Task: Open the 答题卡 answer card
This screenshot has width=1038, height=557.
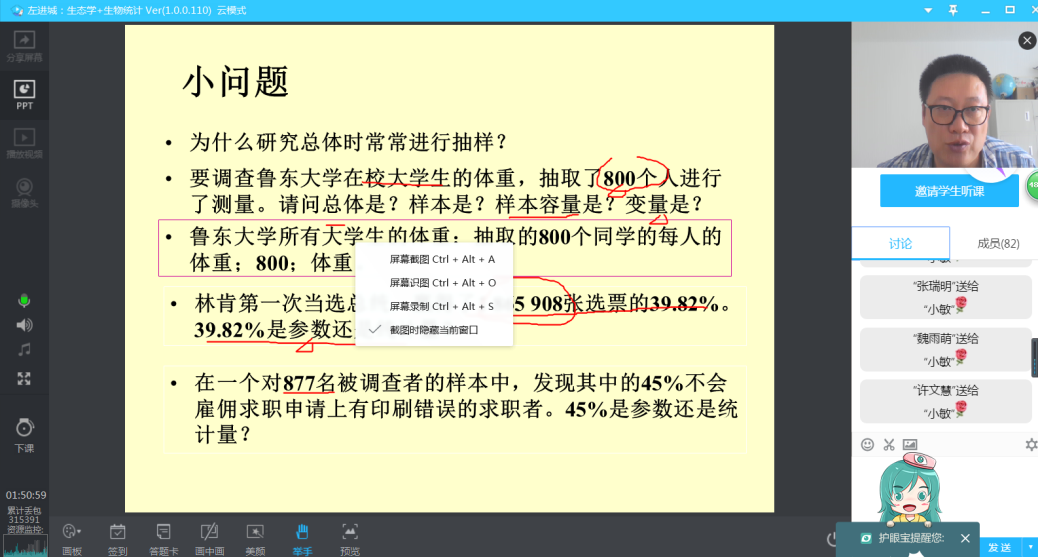Action: (164, 539)
